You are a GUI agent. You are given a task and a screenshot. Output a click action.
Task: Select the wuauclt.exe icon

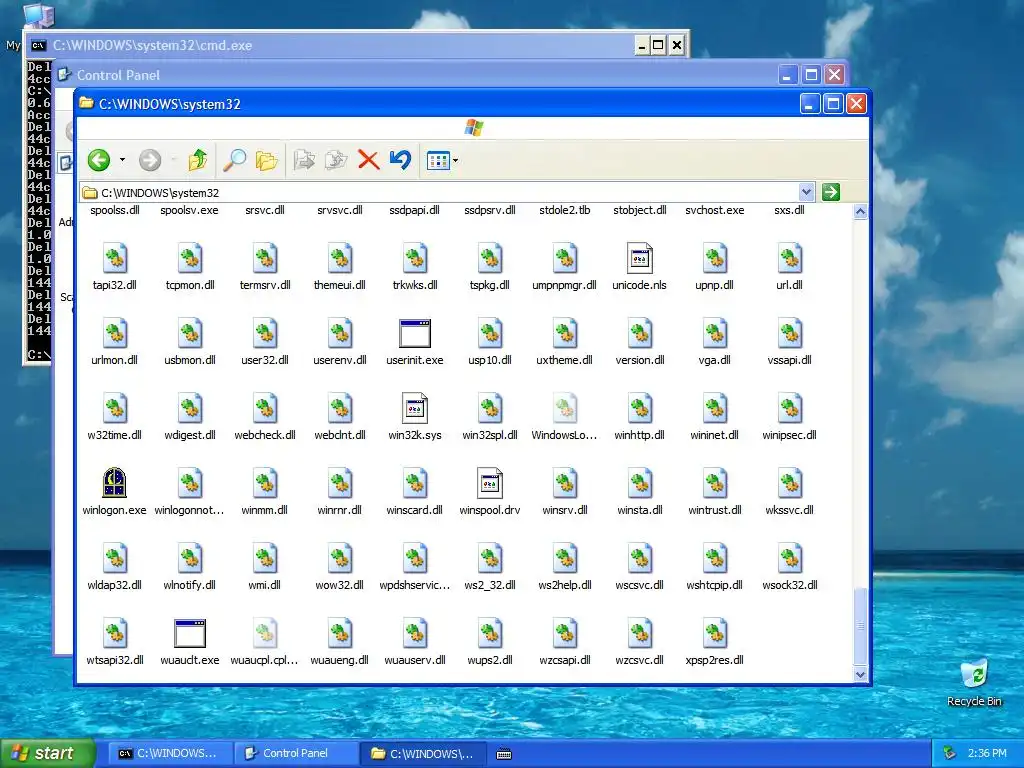point(190,633)
